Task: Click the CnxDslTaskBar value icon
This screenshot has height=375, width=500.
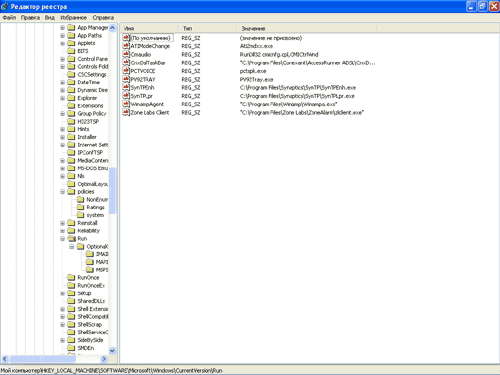Action: (x=126, y=63)
